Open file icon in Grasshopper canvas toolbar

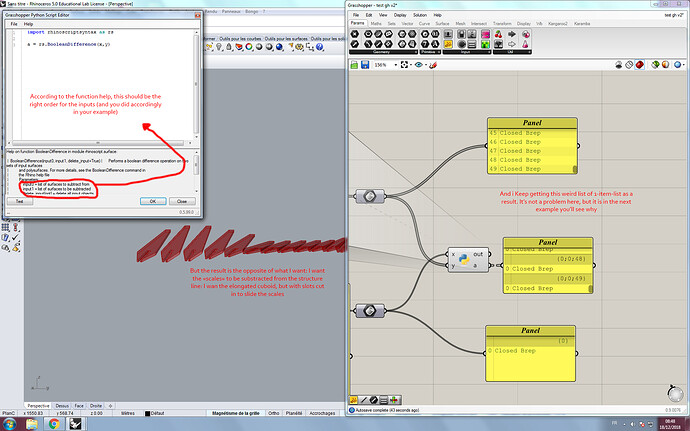(x=354, y=65)
